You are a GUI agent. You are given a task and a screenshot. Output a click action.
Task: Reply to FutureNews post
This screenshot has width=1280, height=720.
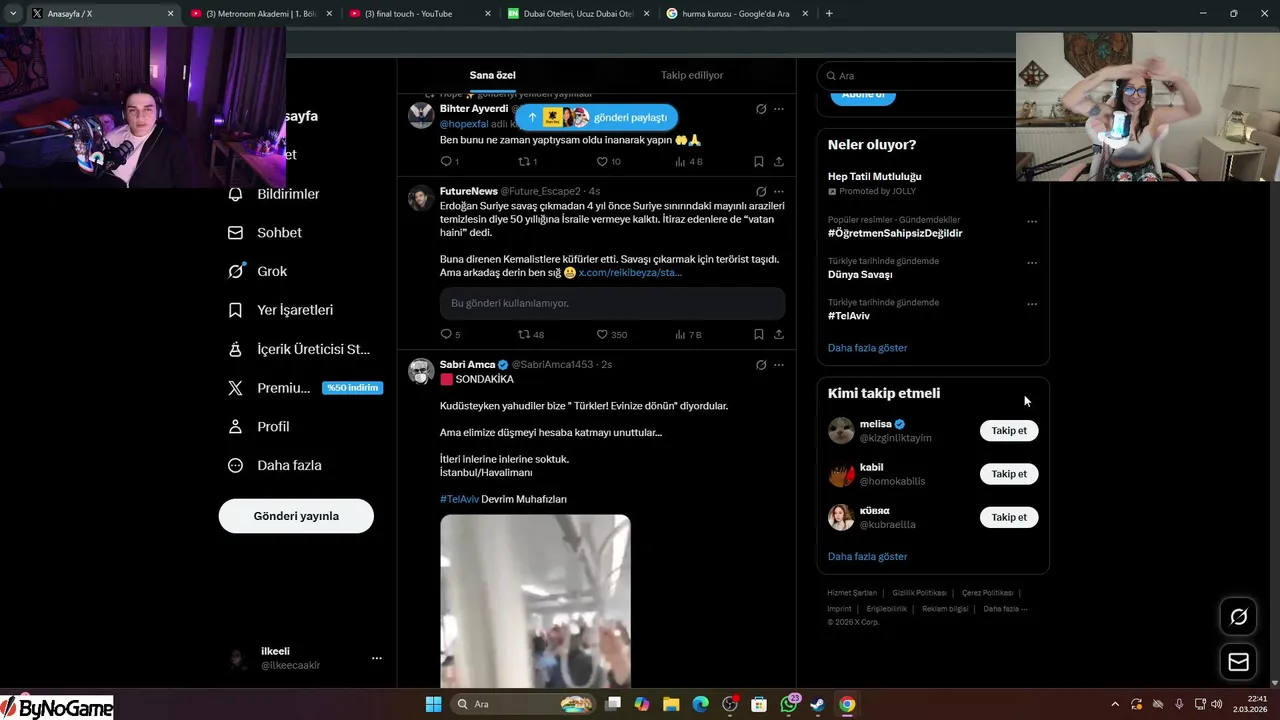pyautogui.click(x=446, y=334)
